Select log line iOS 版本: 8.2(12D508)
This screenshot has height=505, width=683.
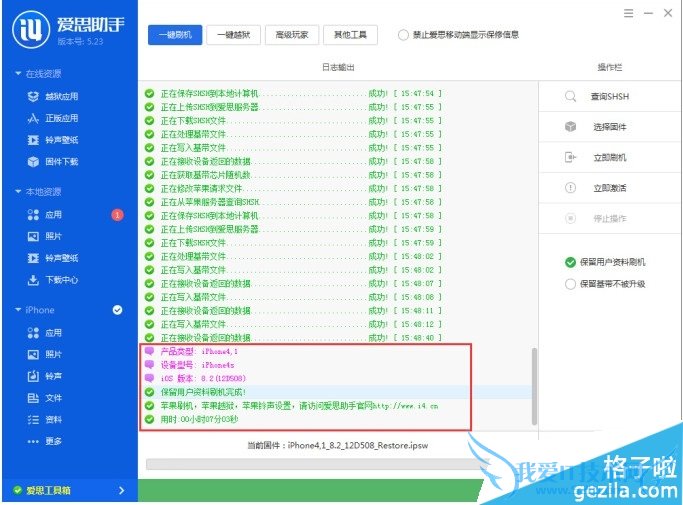[203, 378]
